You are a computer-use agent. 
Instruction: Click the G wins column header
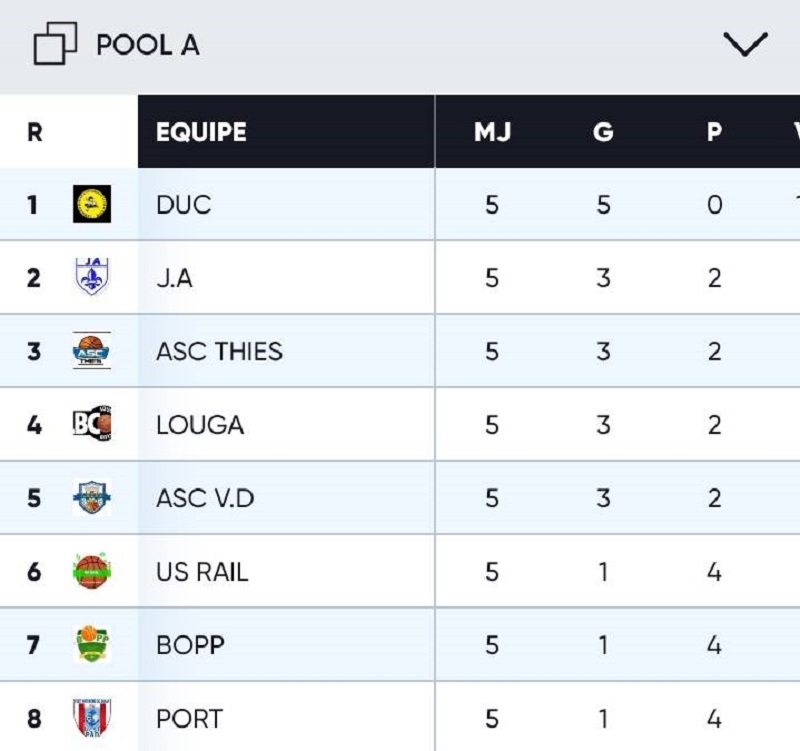pyautogui.click(x=603, y=132)
